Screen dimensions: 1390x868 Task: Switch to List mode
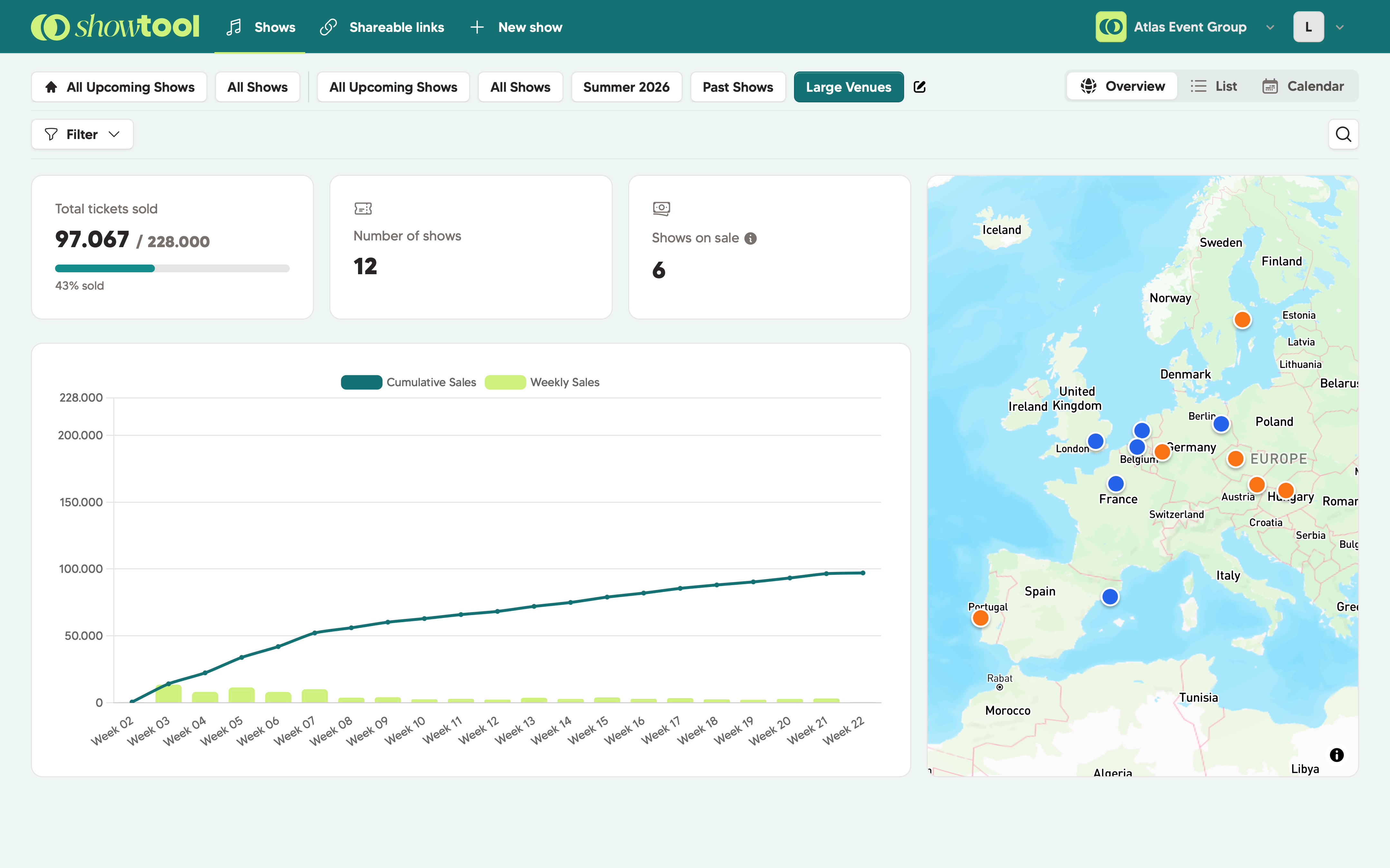[x=1214, y=86]
